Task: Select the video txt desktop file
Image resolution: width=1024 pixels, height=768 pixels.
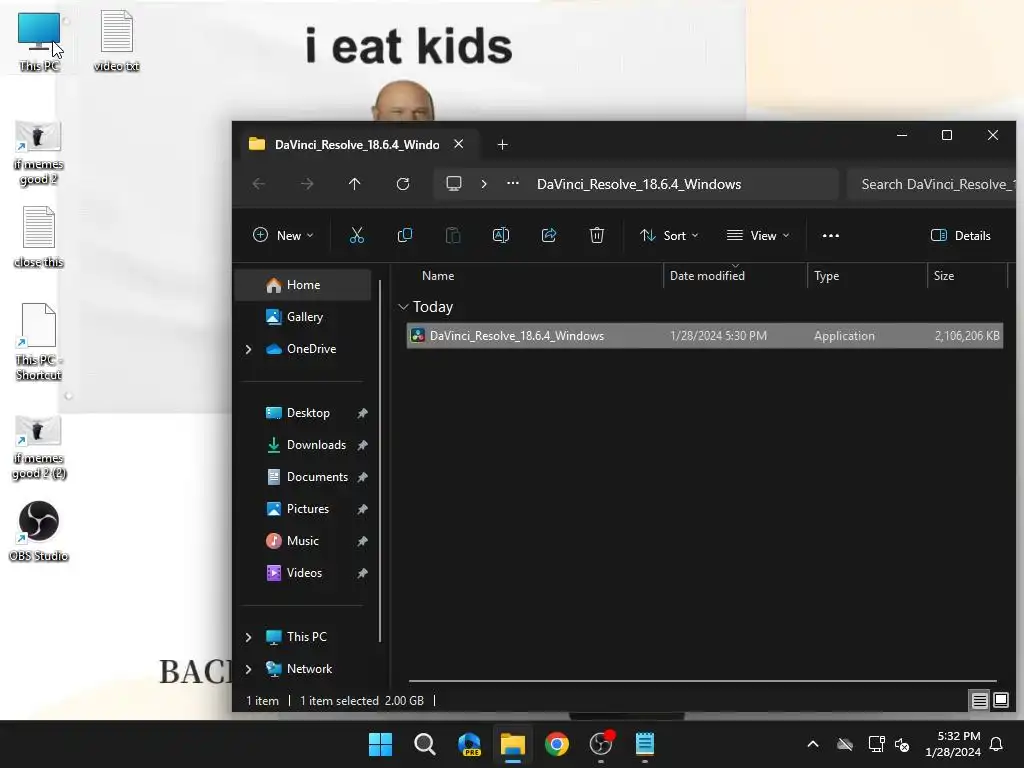Action: coord(117,41)
